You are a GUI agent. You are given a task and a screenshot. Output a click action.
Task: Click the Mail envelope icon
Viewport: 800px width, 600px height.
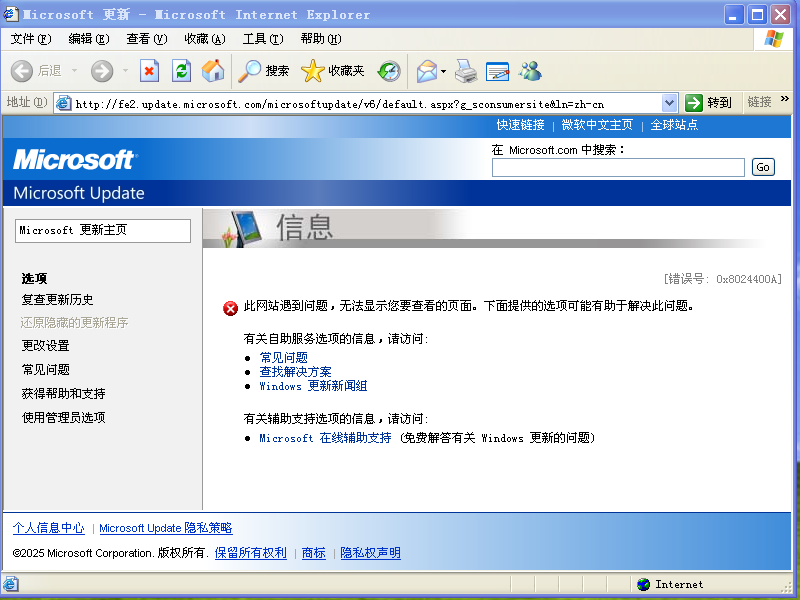click(x=427, y=71)
